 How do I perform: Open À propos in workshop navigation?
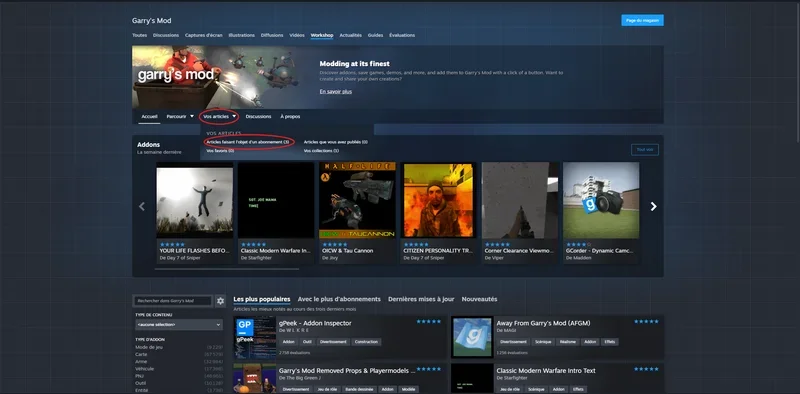point(290,116)
